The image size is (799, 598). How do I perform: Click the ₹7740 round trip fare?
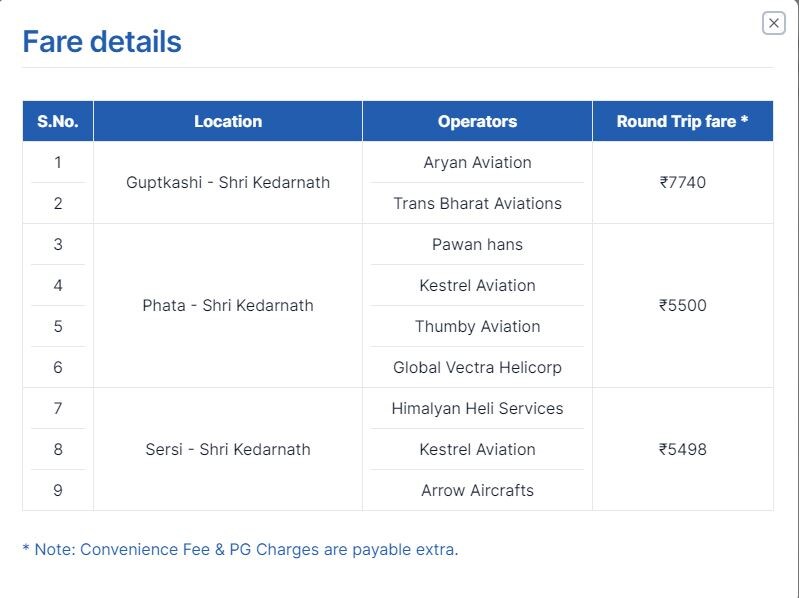click(x=682, y=182)
